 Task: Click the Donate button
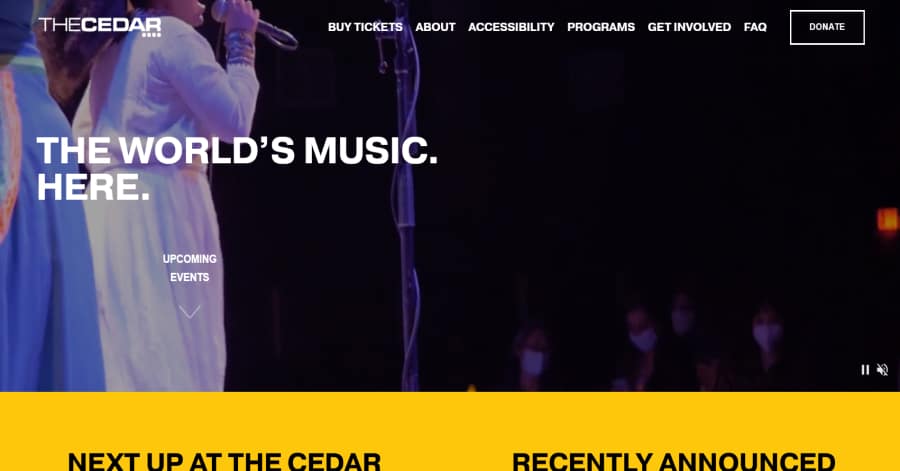827,27
